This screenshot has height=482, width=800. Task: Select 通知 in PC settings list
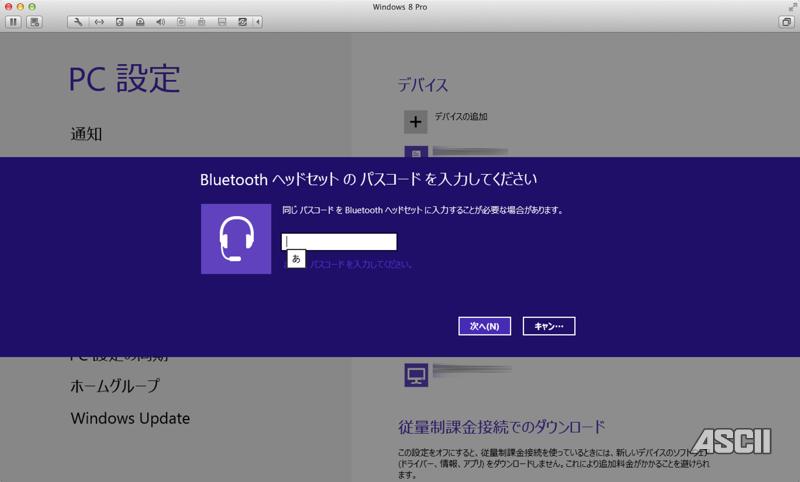coord(86,134)
